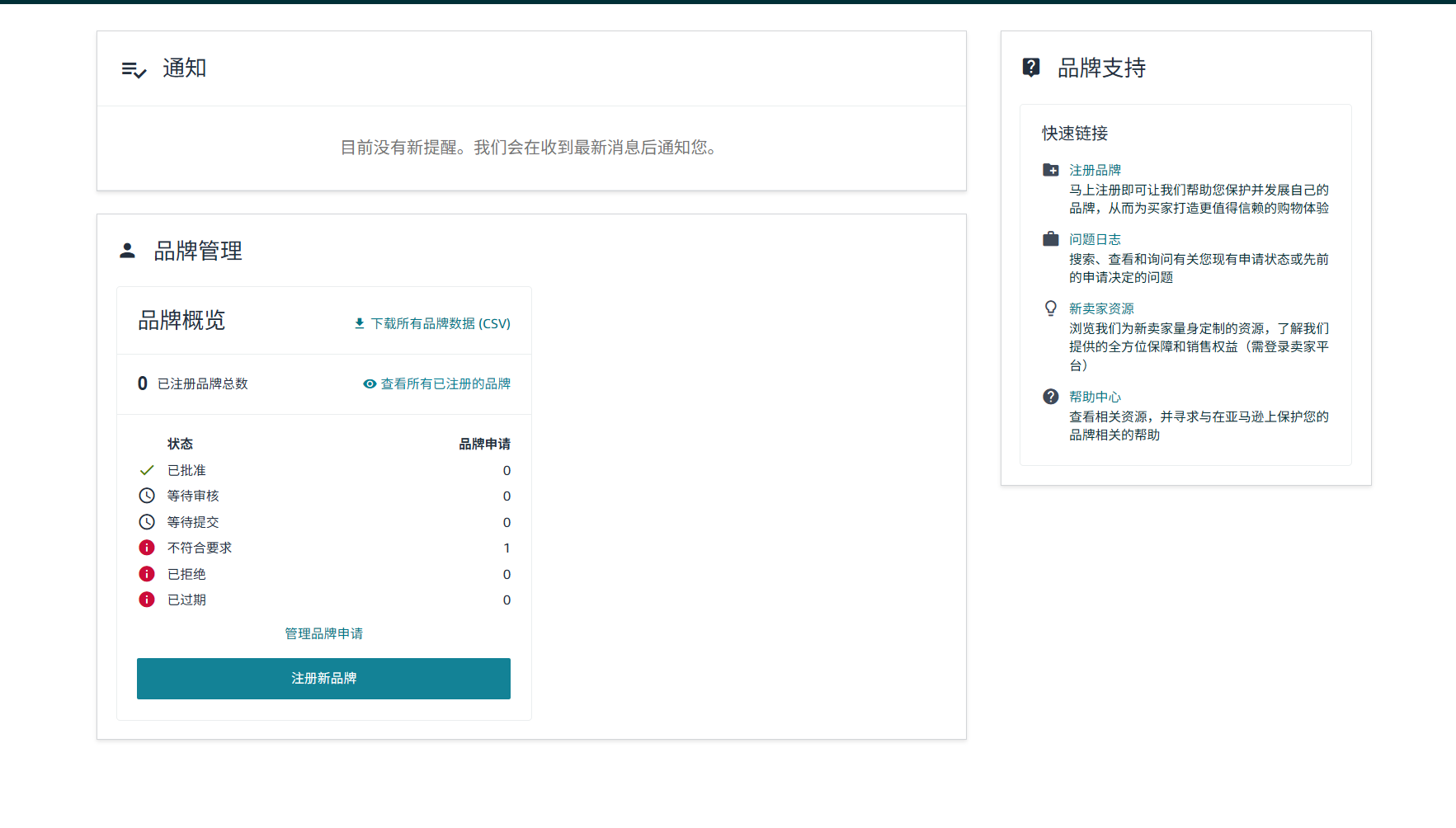Open the 新卖家资源 quick link

[1102, 308]
